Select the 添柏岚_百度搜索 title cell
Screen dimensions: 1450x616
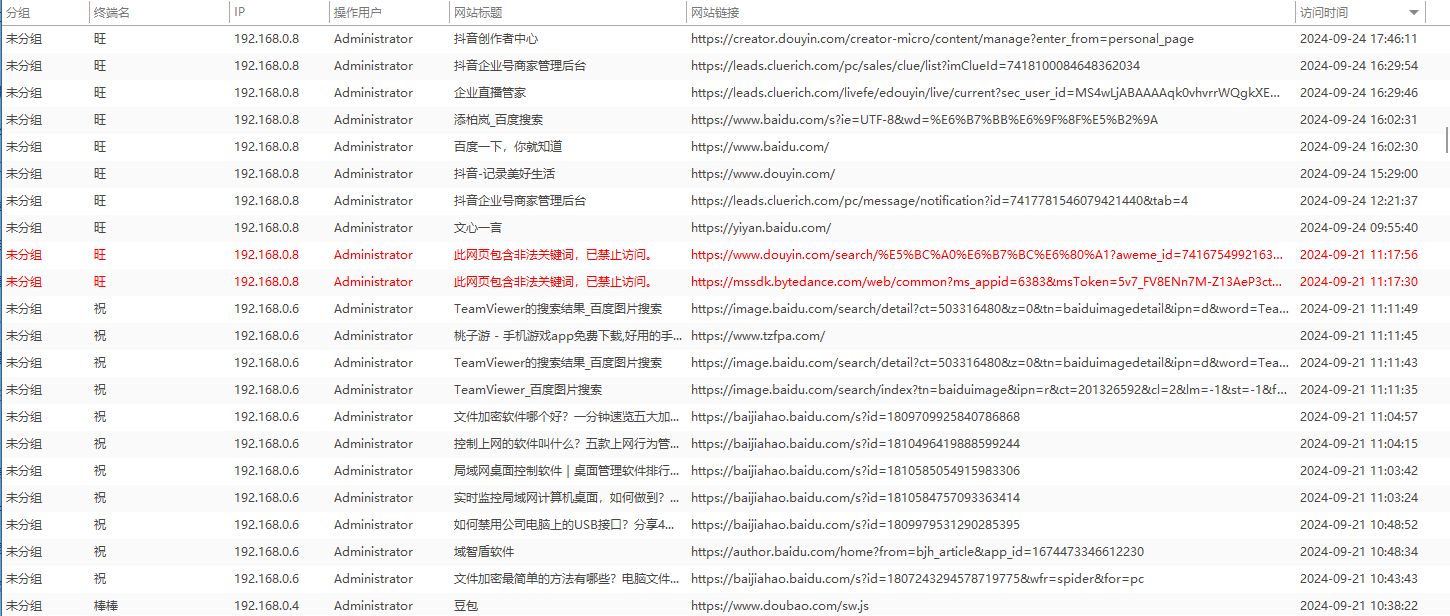point(499,120)
